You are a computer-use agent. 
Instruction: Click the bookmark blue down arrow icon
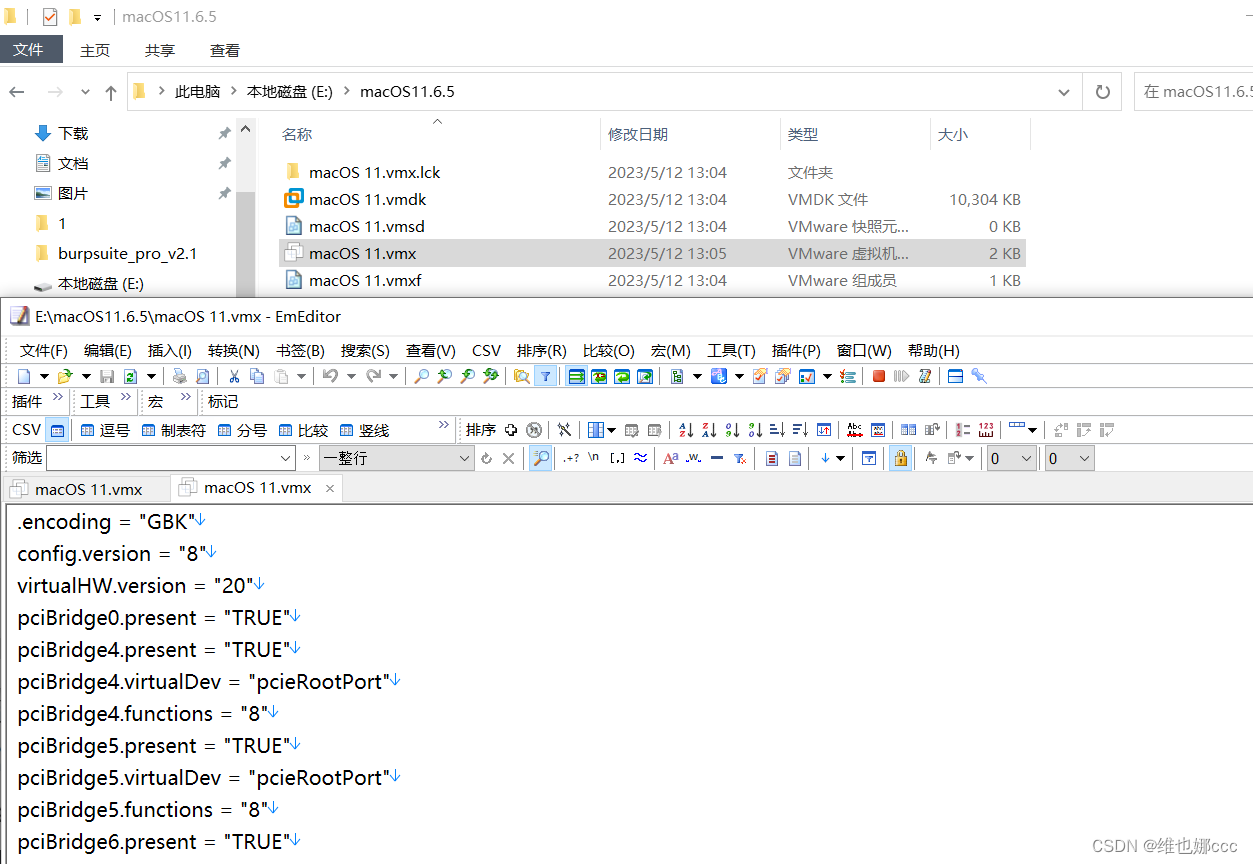[x=825, y=458]
